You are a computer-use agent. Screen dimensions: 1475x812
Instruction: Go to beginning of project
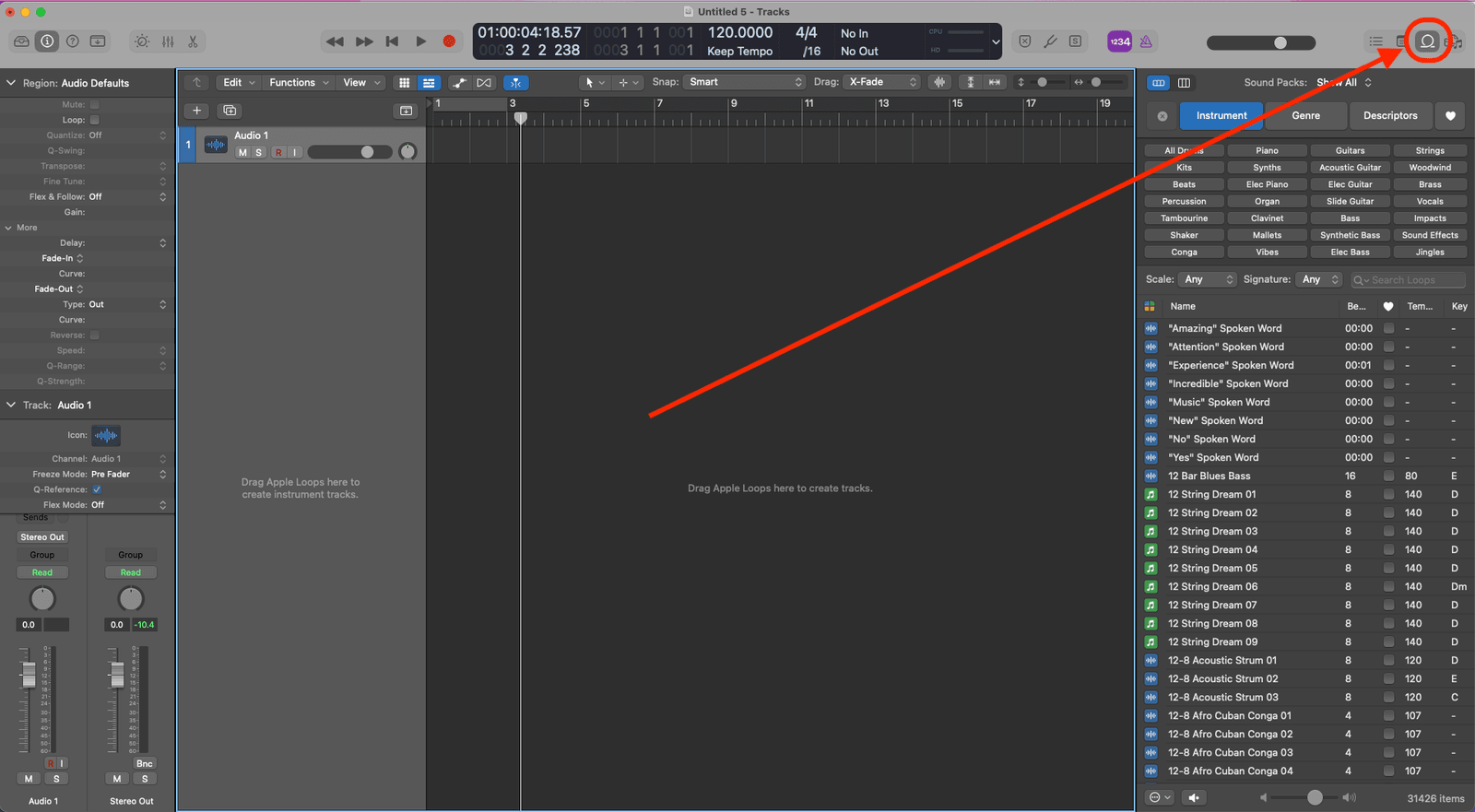click(393, 41)
